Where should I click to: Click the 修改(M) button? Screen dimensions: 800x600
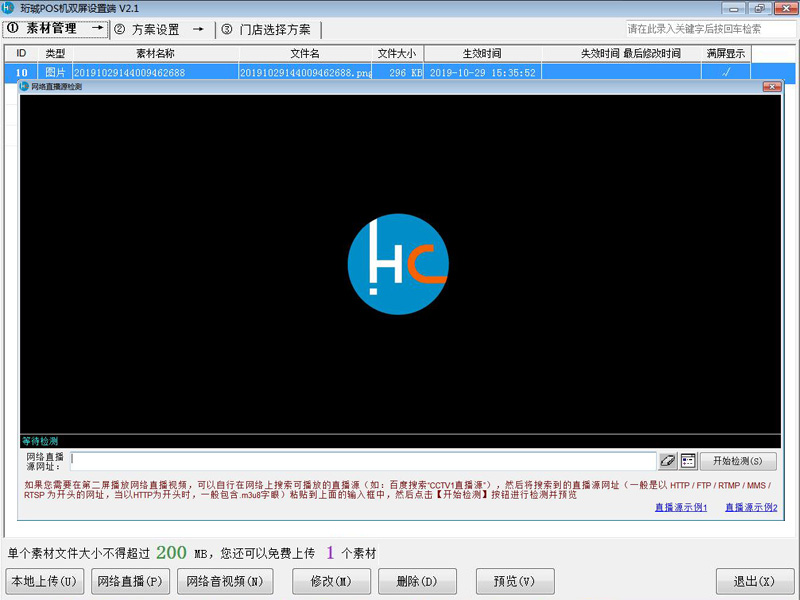(x=331, y=582)
